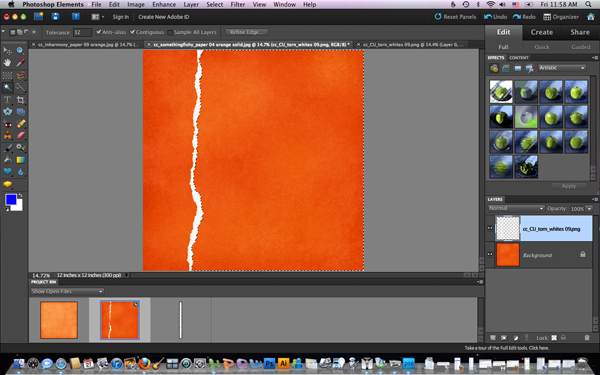
Task: Enable Sample All Layers checkbox
Action: [x=170, y=33]
